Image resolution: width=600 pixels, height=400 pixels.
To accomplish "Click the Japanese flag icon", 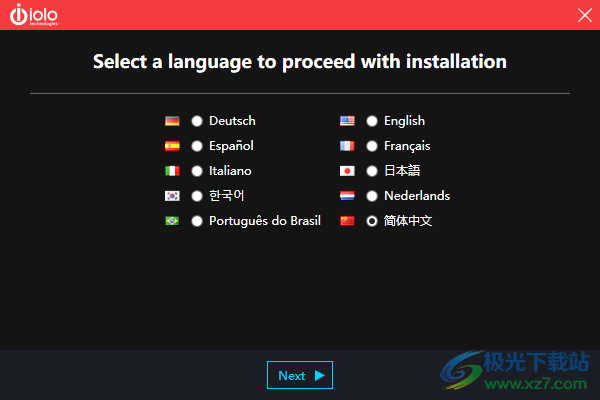I will 347,171.
